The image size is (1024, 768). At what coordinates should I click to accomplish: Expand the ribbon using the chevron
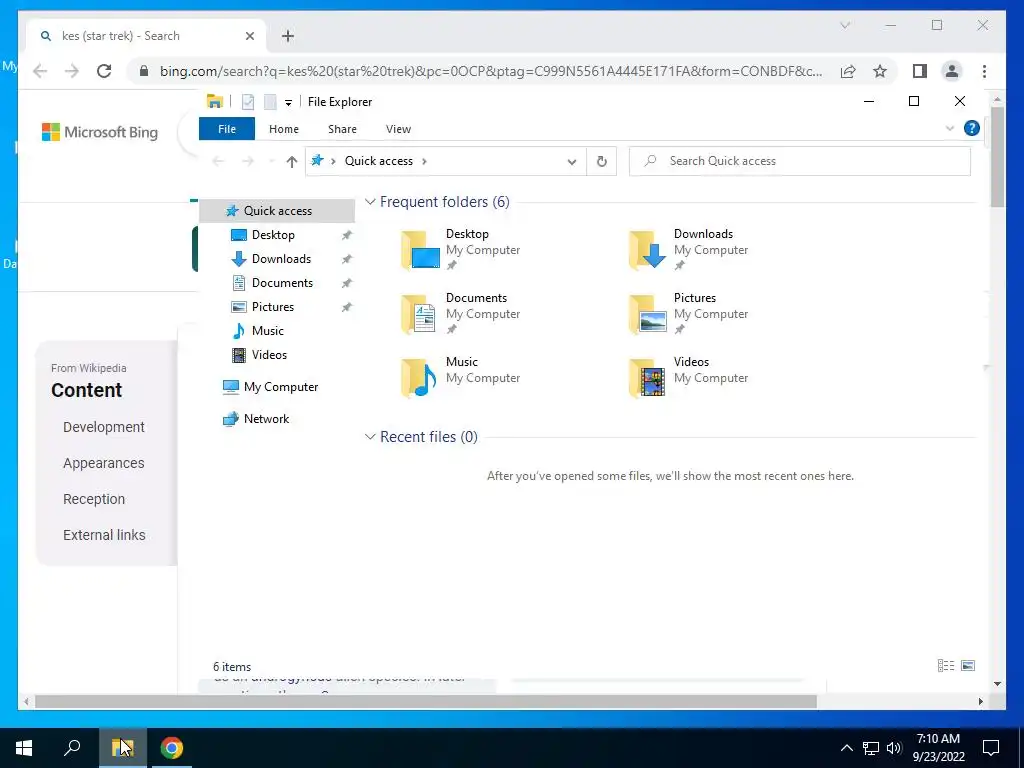[950, 129]
